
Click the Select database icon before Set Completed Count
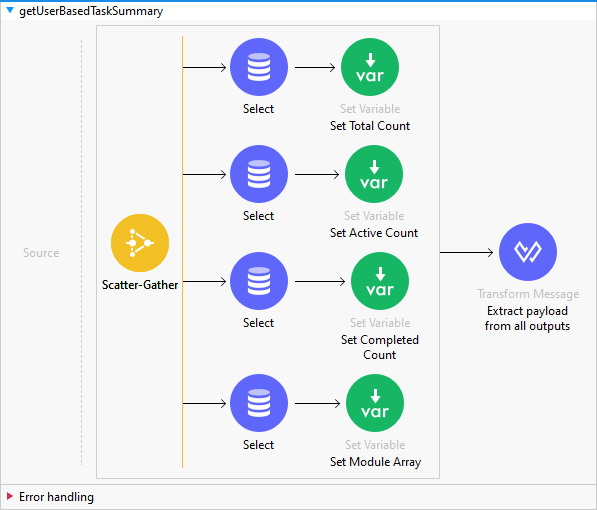tap(259, 281)
